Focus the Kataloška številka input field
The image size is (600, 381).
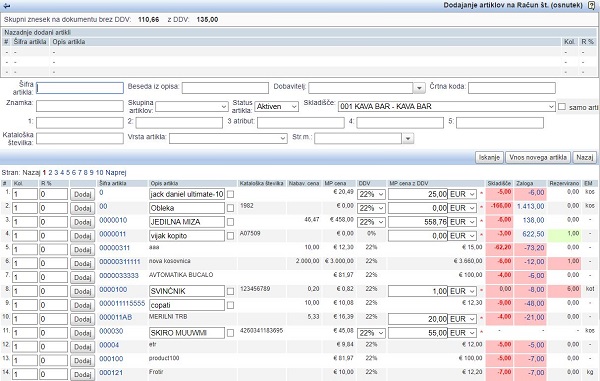coord(80,138)
